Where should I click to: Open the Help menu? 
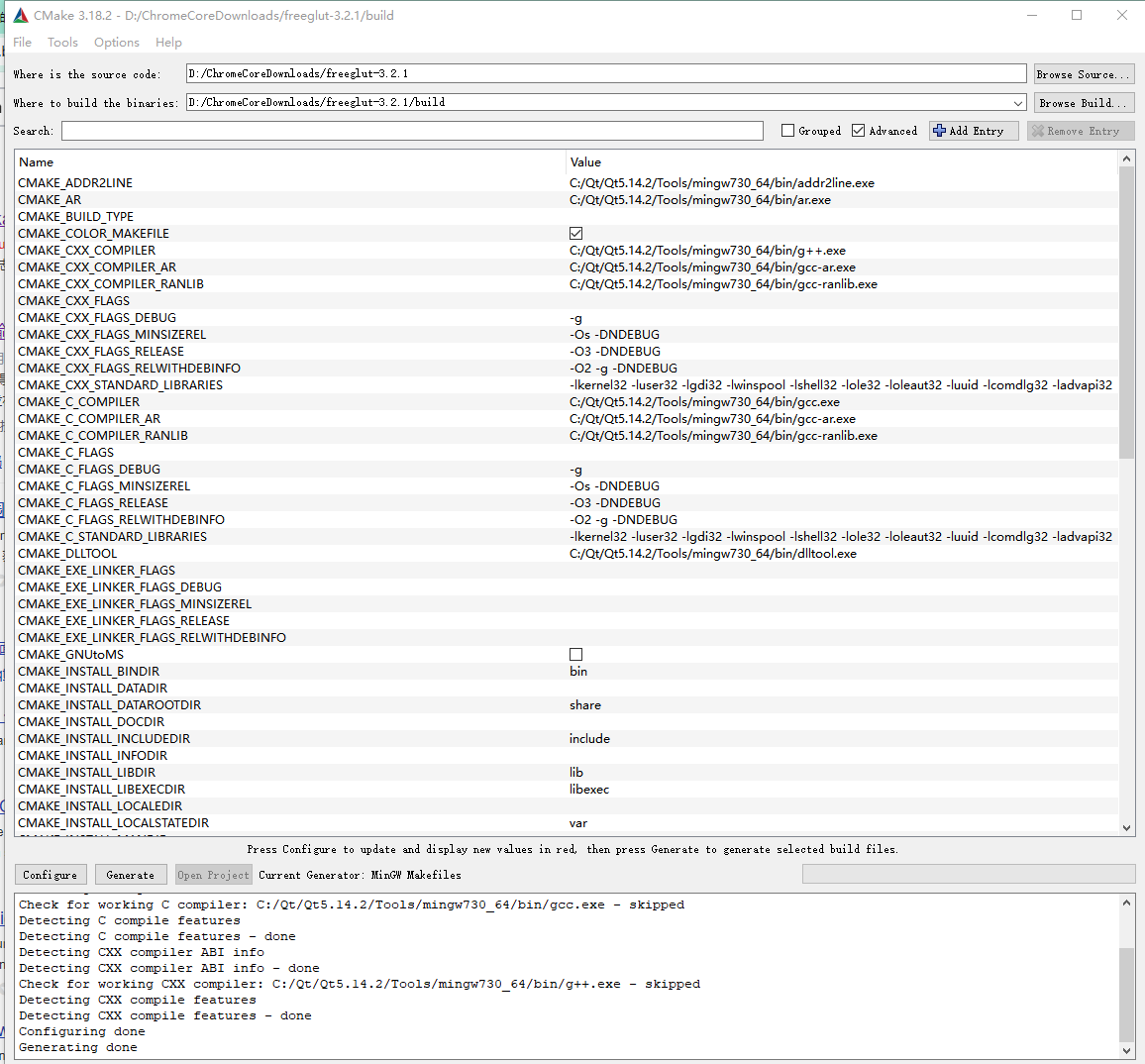(x=168, y=43)
